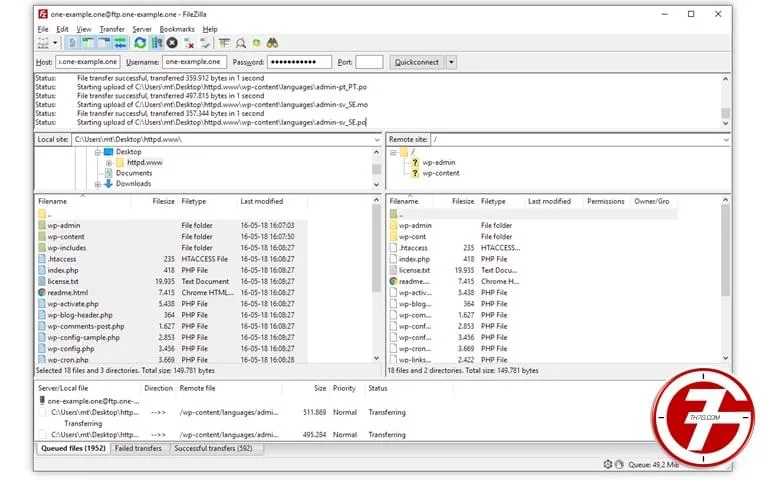Switch to Failed transfers tab
768x480 pixels.
[x=138, y=449]
